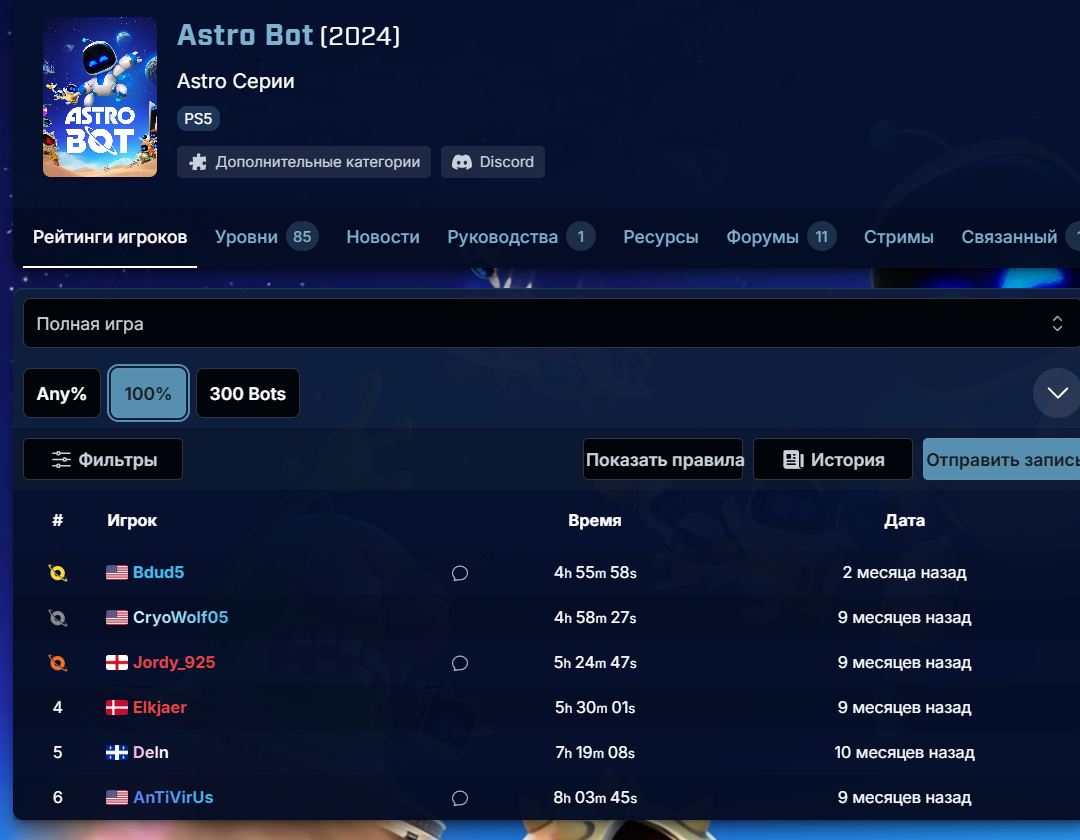Open the Astro Bot game title link
The image size is (1080, 840).
click(245, 35)
